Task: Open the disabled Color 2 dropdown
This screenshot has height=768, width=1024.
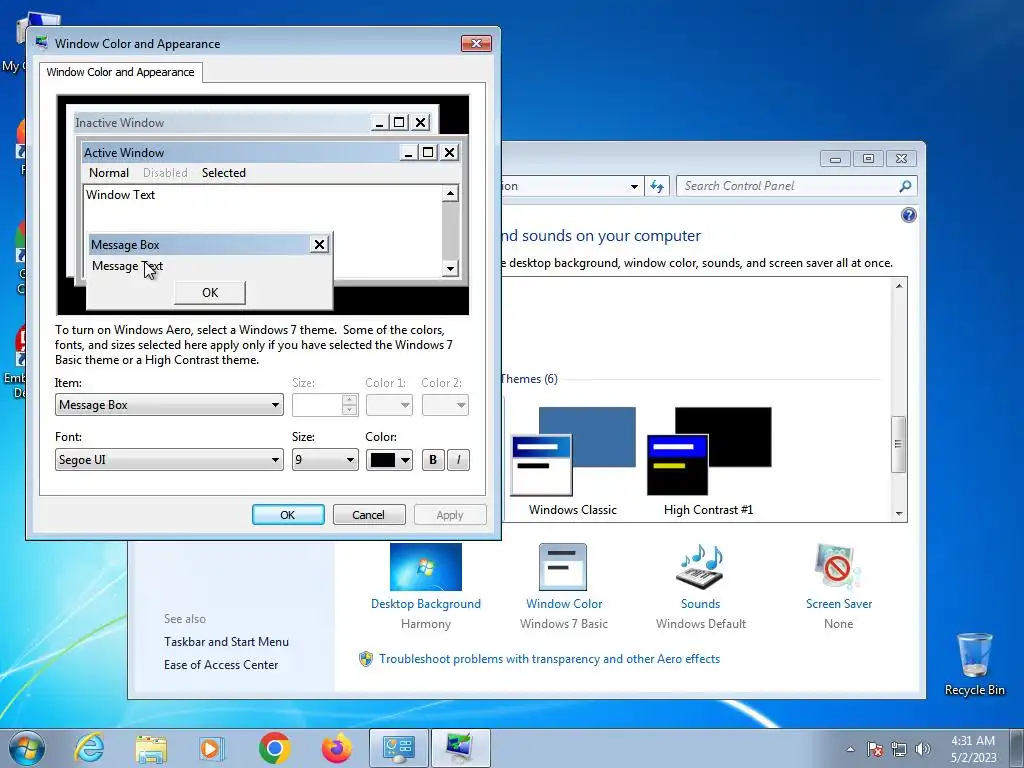Action: click(x=445, y=405)
